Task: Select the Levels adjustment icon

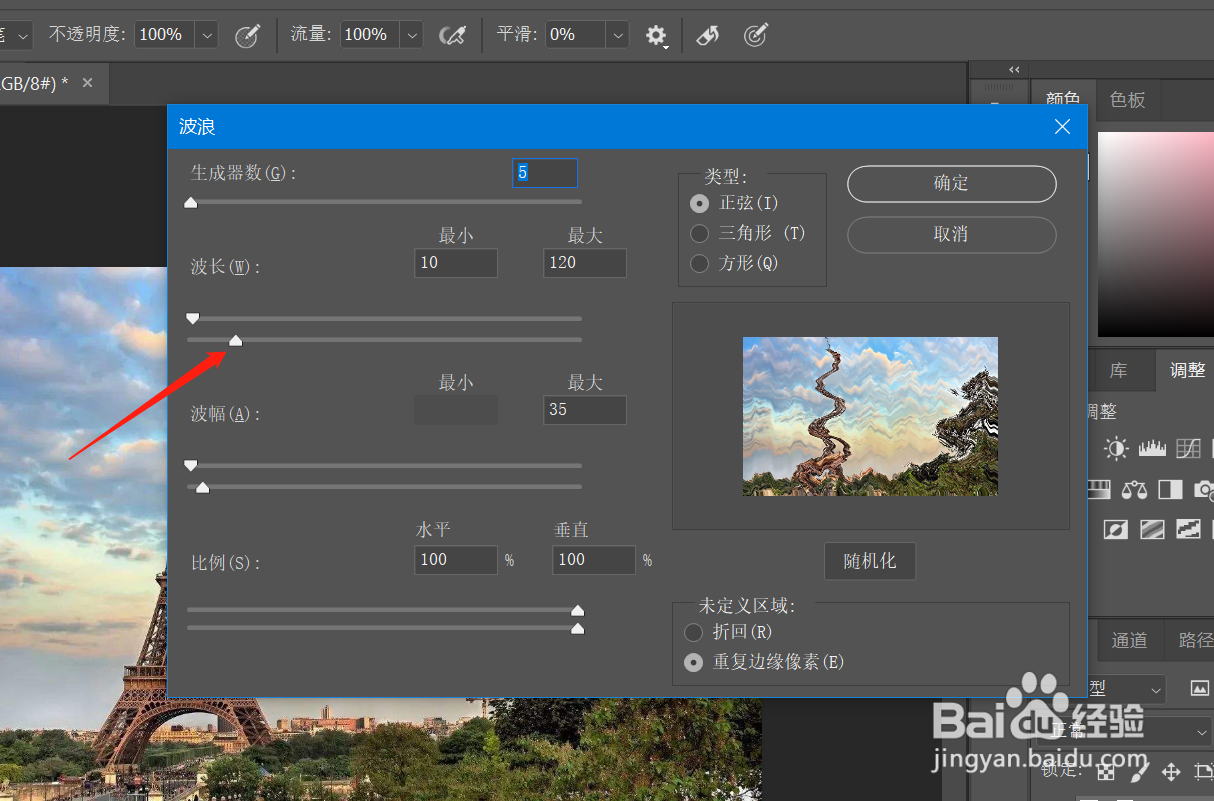Action: pos(1152,448)
